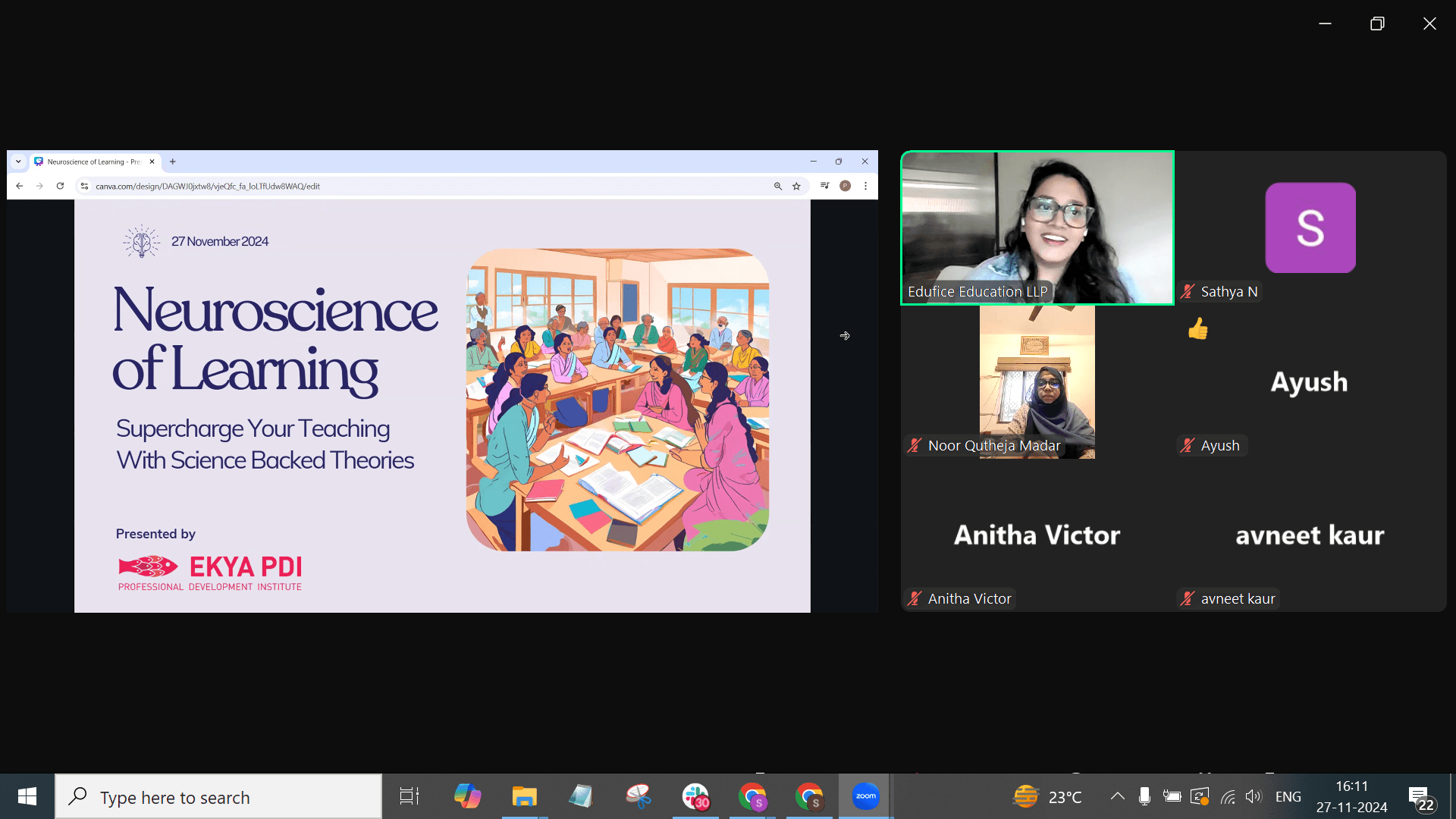Reload the Canva page
This screenshot has width=1456, height=819.
coord(60,186)
